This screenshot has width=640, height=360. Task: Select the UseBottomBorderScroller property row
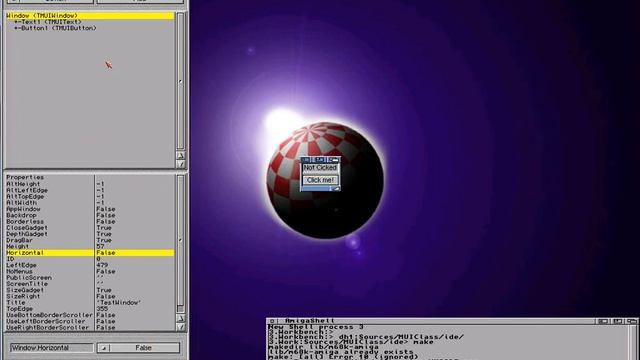coord(90,315)
